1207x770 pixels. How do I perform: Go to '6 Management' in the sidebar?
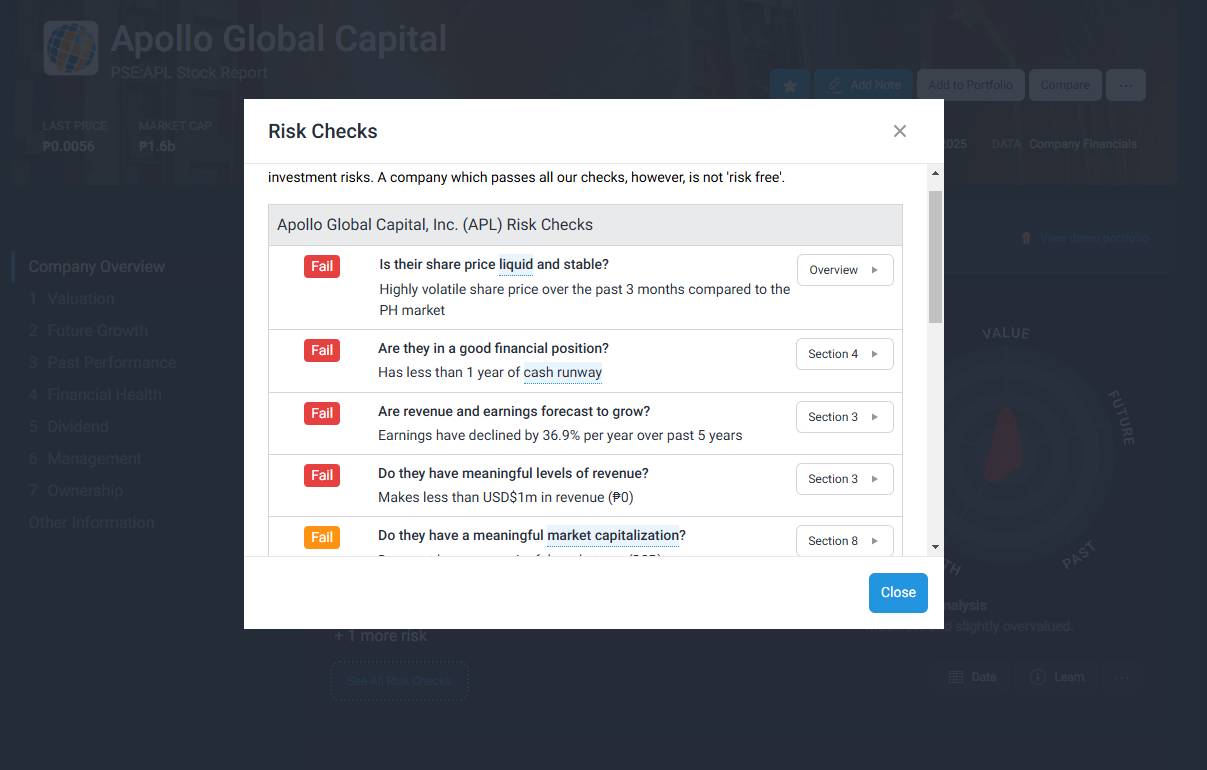[x=85, y=459]
